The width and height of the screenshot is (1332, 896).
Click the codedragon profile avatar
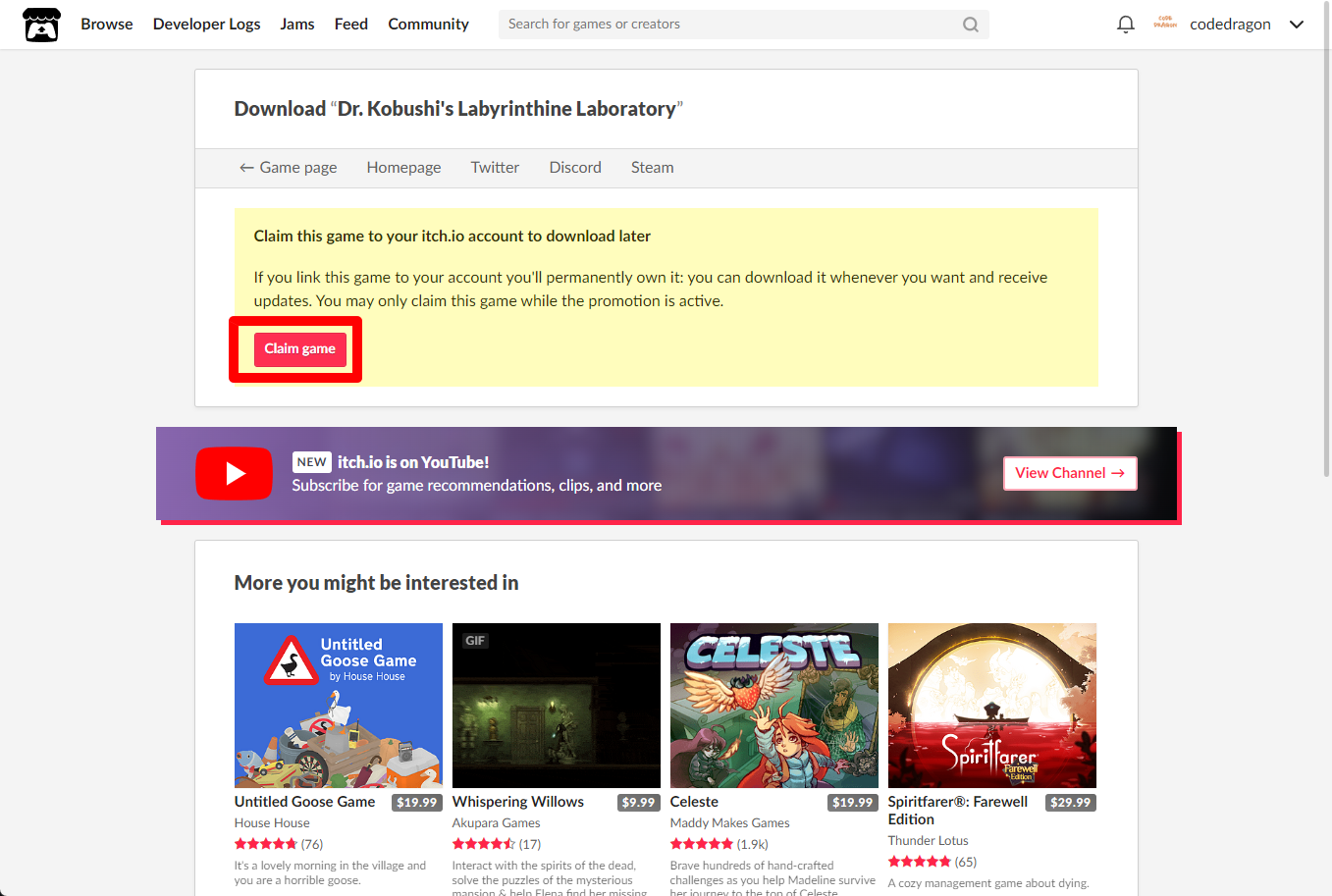[x=1165, y=24]
